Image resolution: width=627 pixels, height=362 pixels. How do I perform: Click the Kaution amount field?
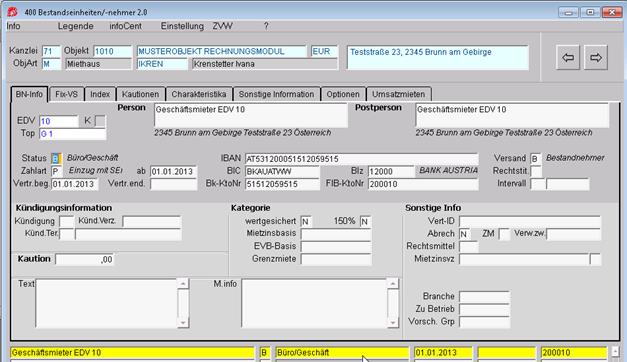(x=85, y=260)
